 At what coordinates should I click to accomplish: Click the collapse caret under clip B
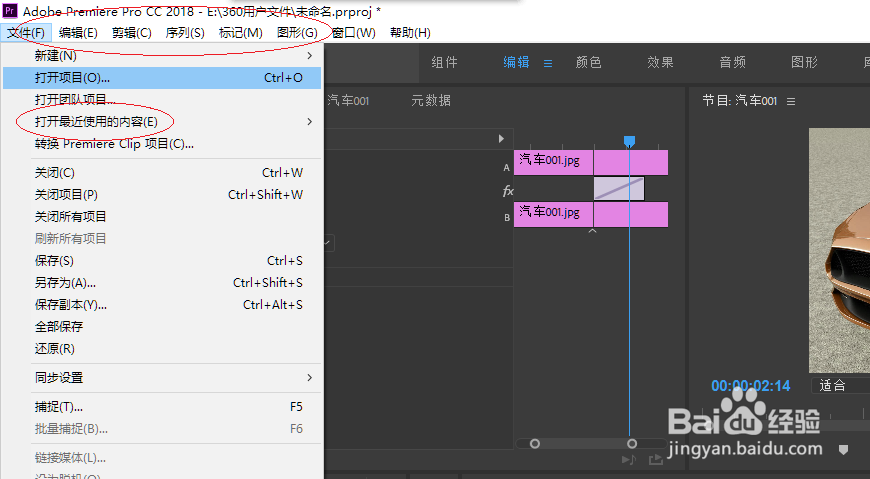coord(593,231)
